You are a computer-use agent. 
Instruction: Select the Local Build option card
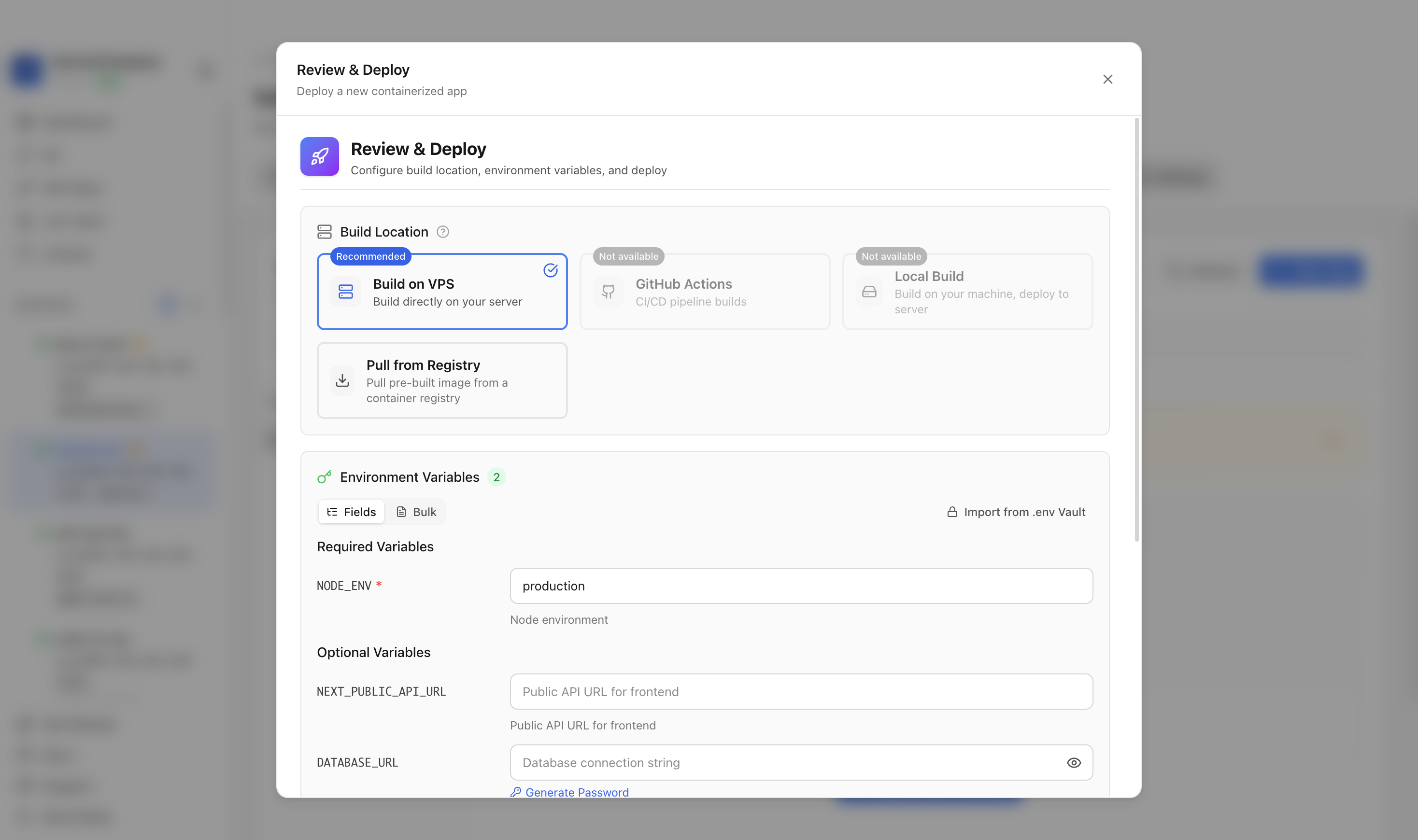(967, 292)
